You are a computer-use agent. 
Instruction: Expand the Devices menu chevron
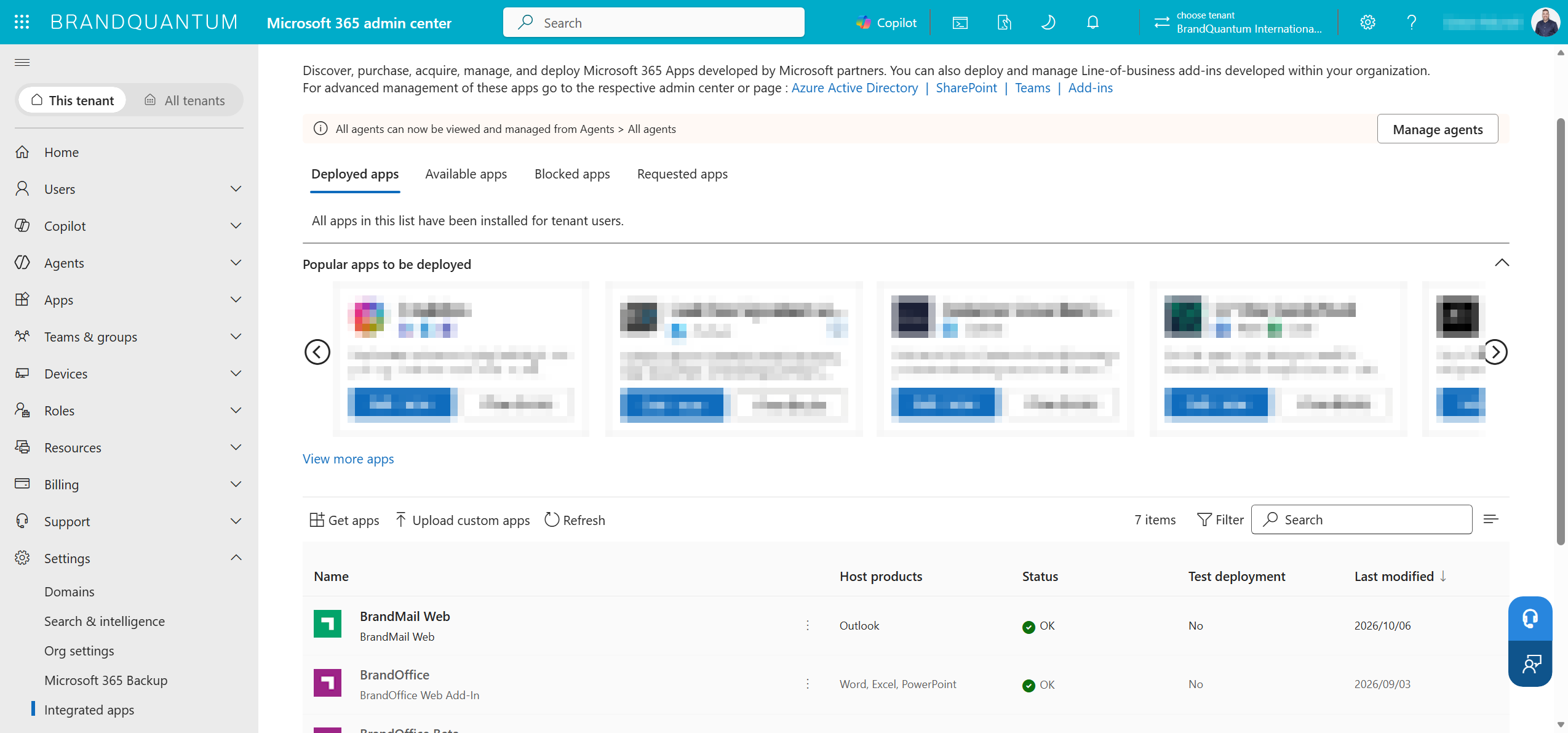point(236,373)
